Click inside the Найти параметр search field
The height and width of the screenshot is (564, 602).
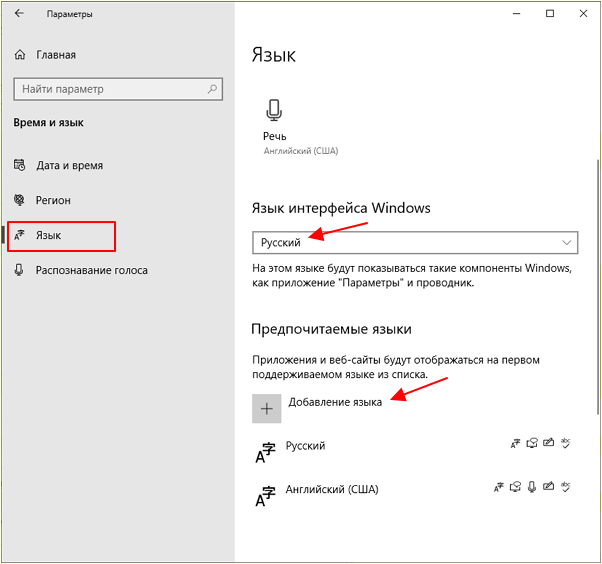(118, 89)
